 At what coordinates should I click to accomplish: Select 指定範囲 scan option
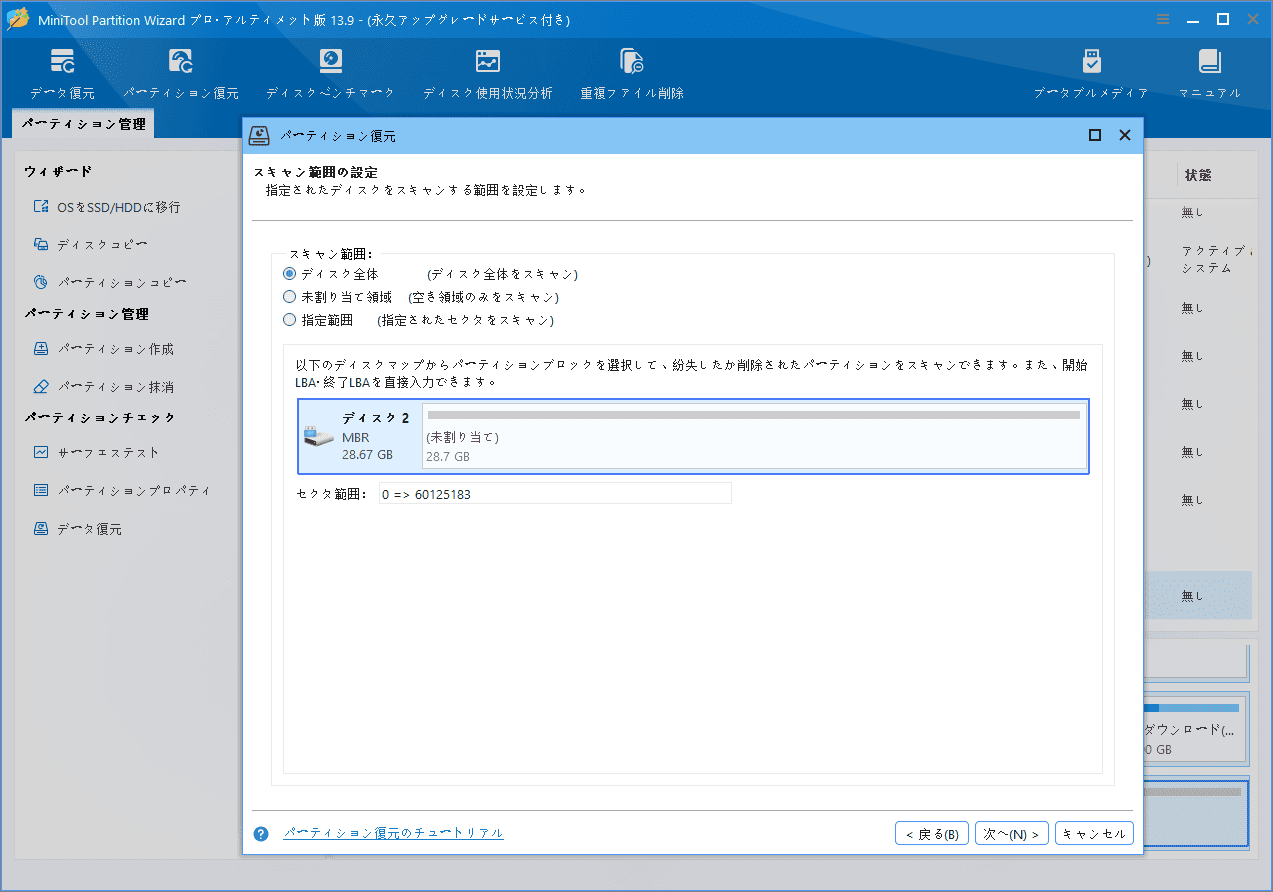tap(318, 320)
